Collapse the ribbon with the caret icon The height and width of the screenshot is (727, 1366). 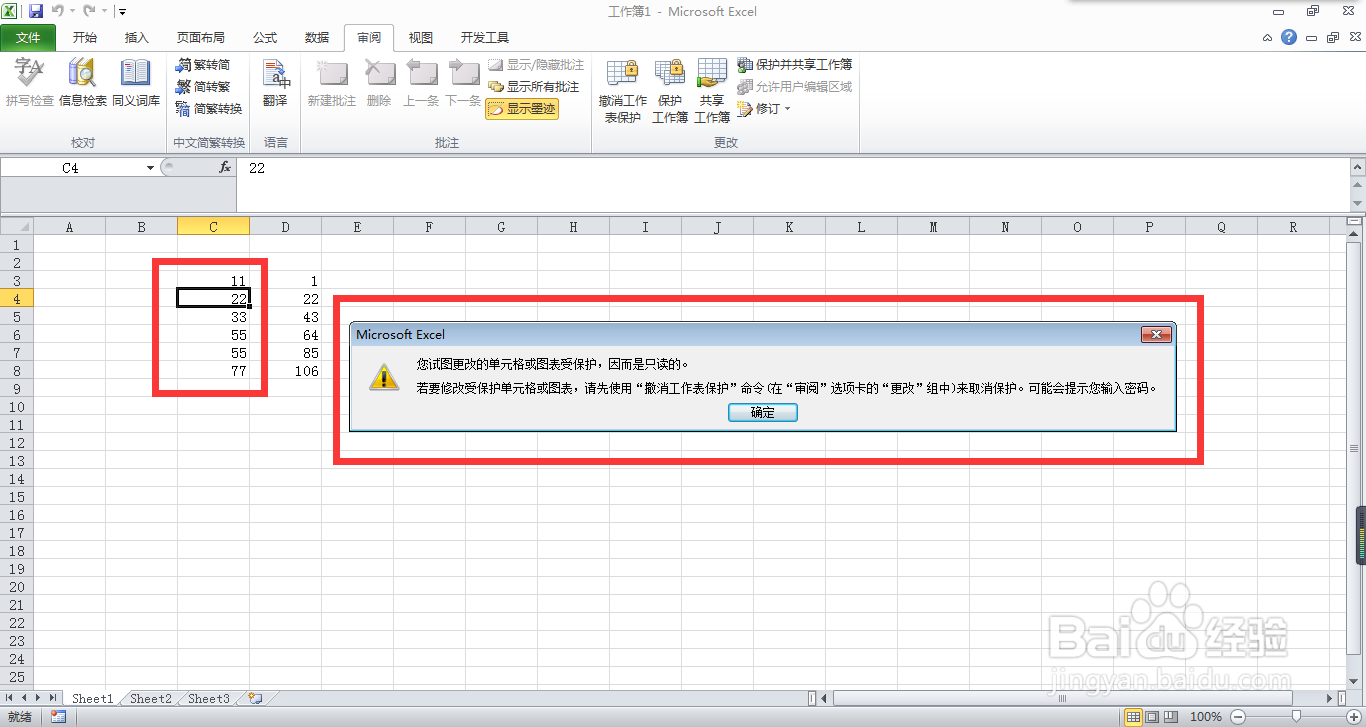(x=1268, y=38)
